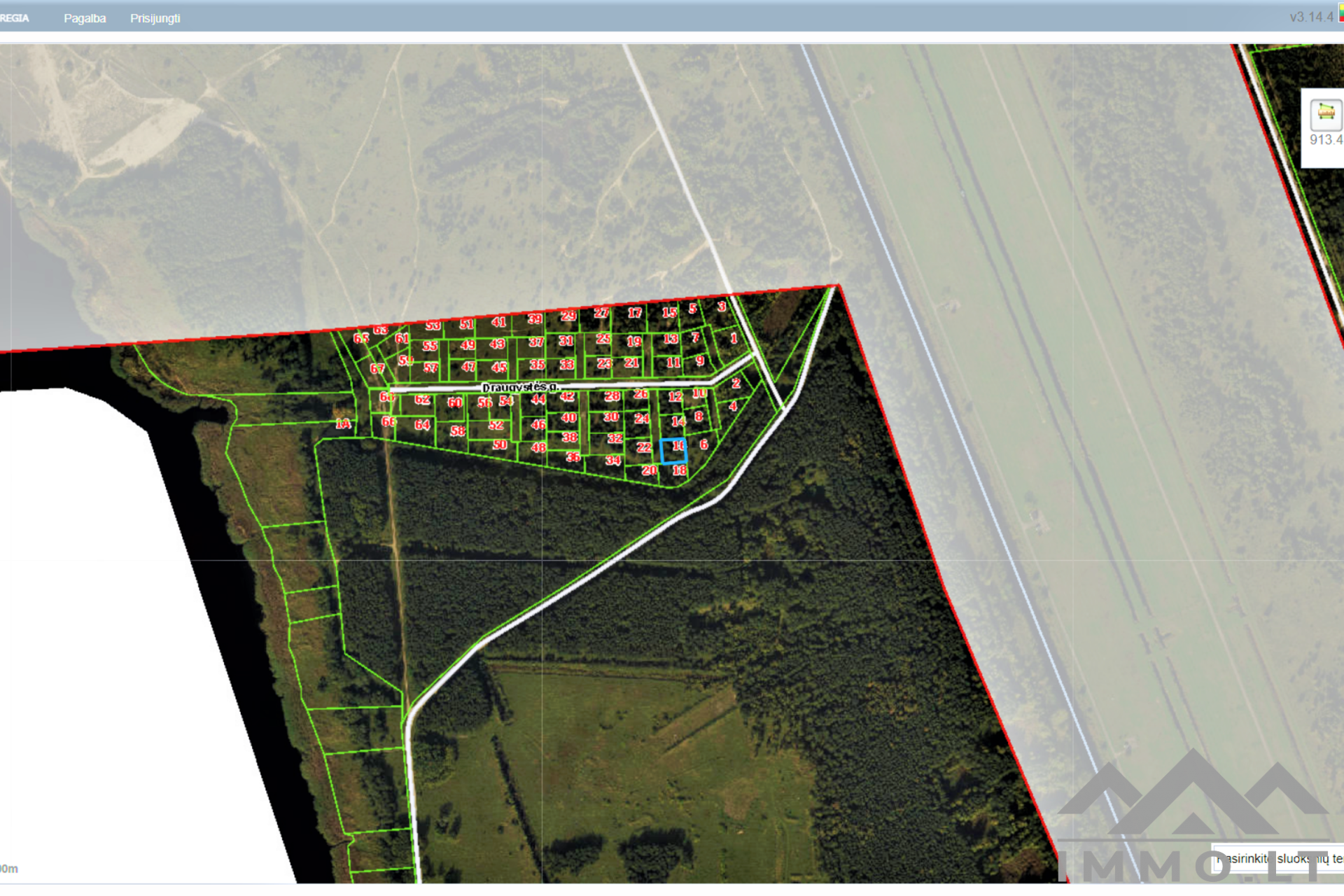Select parcel number 57
Viewport: 1344px width, 896px height.
pyautogui.click(x=430, y=367)
